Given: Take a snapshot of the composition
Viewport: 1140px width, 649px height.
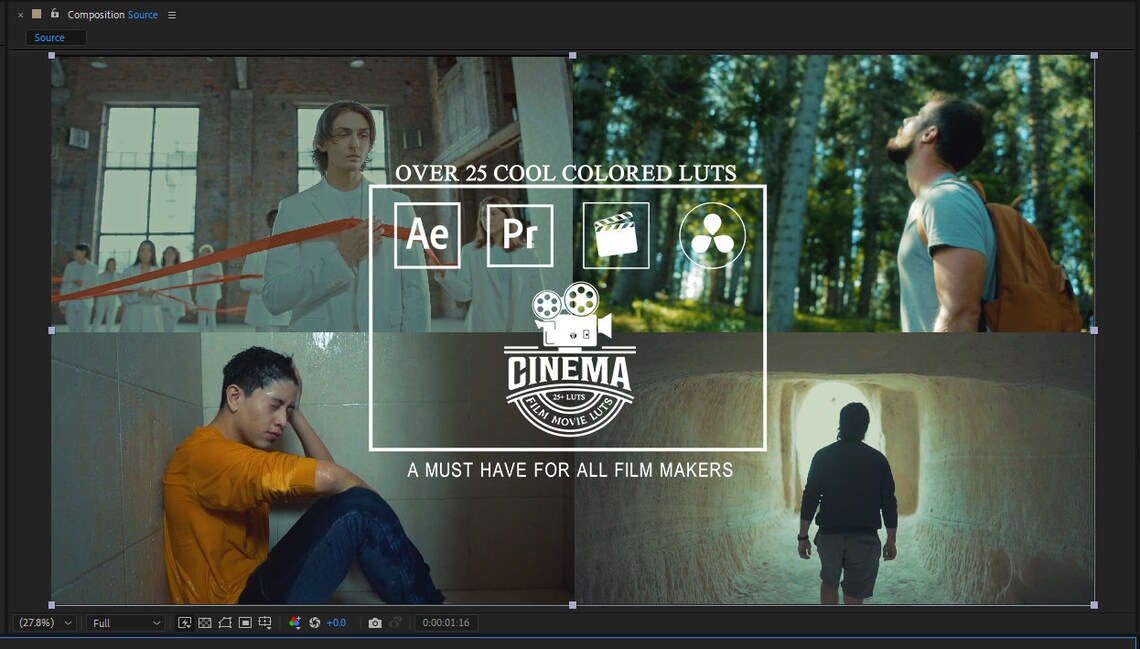Looking at the screenshot, I should pos(375,622).
